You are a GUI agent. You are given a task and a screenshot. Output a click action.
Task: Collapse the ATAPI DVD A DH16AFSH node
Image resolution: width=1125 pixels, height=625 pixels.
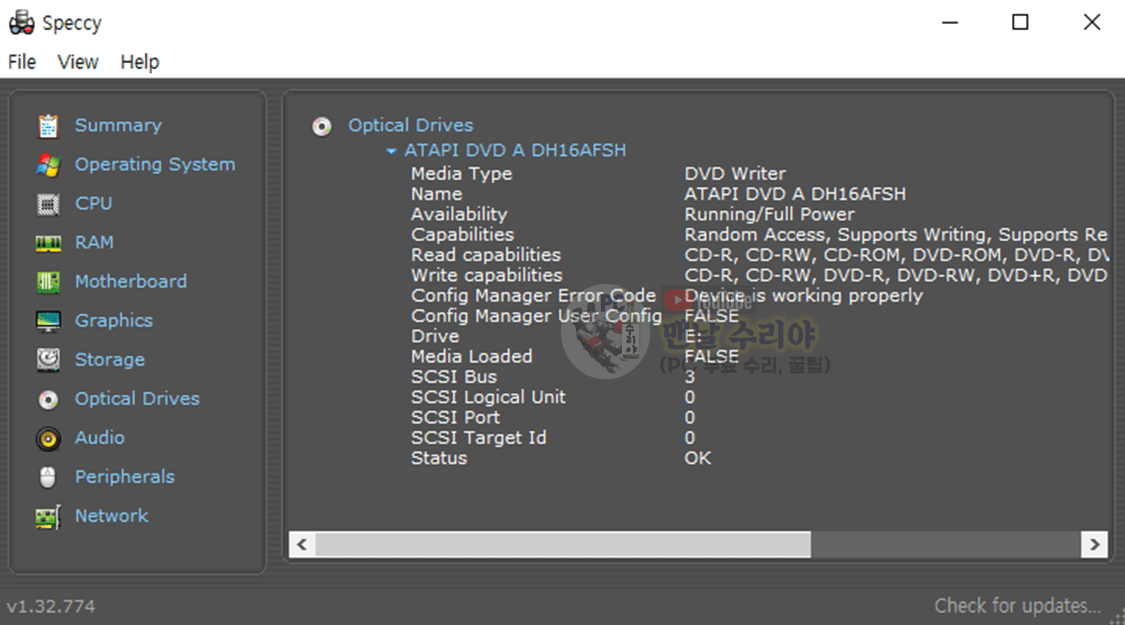pyautogui.click(x=391, y=151)
